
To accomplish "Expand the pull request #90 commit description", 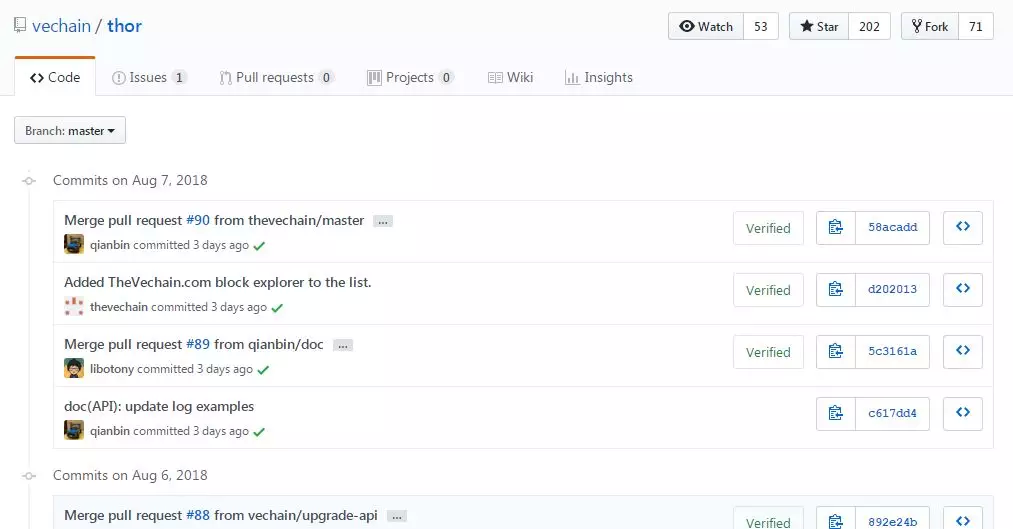I will point(382,222).
